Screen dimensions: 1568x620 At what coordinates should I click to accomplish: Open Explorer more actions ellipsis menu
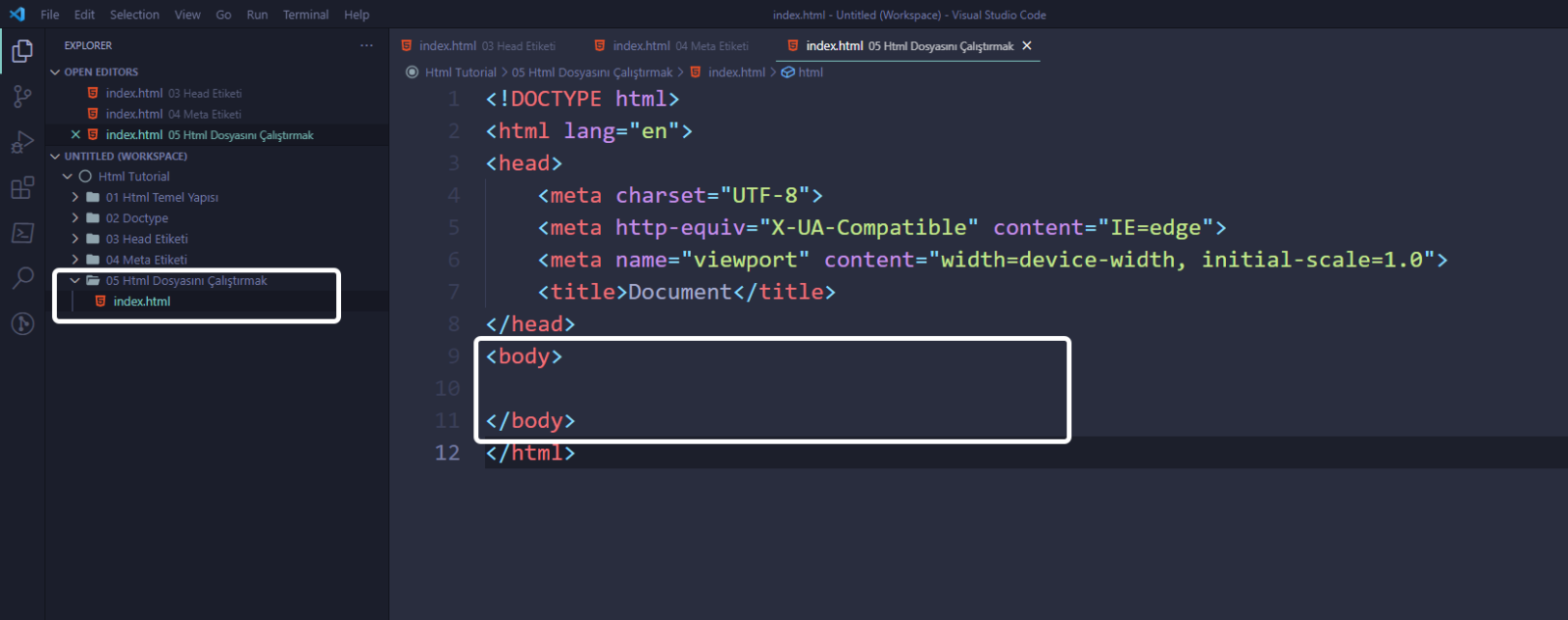pyautogui.click(x=367, y=46)
